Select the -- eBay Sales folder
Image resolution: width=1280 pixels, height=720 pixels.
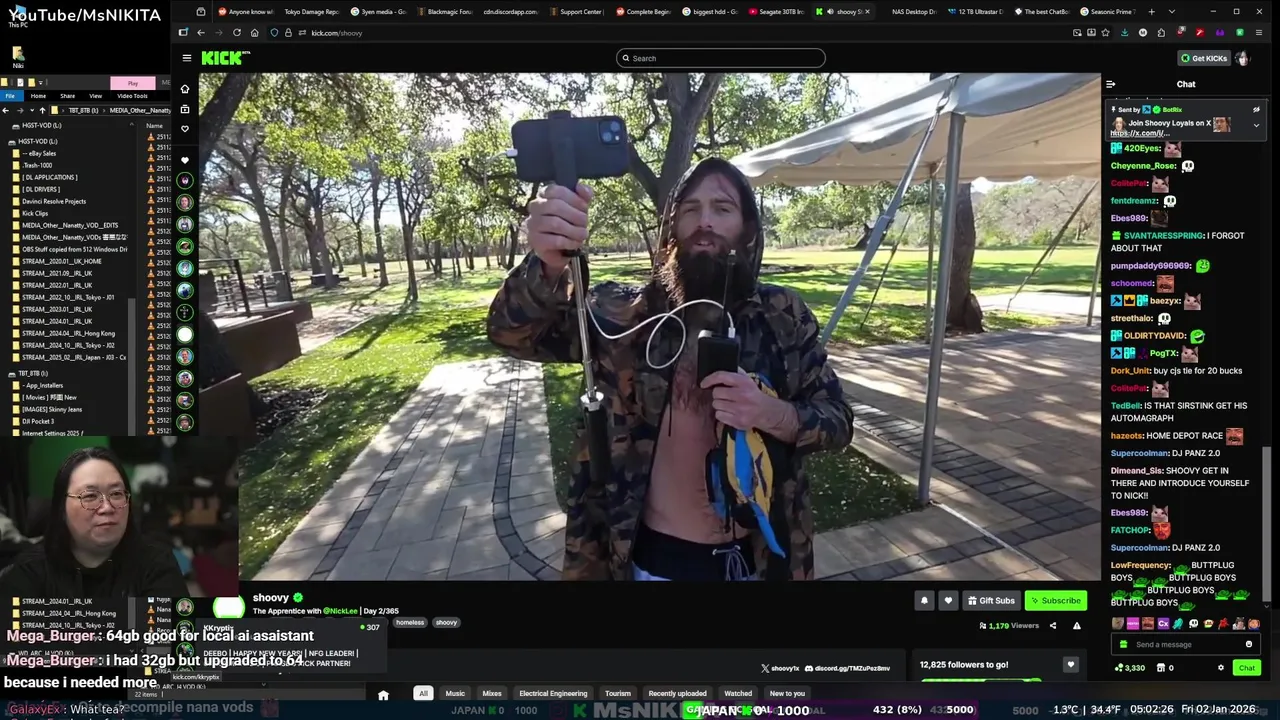coord(39,153)
